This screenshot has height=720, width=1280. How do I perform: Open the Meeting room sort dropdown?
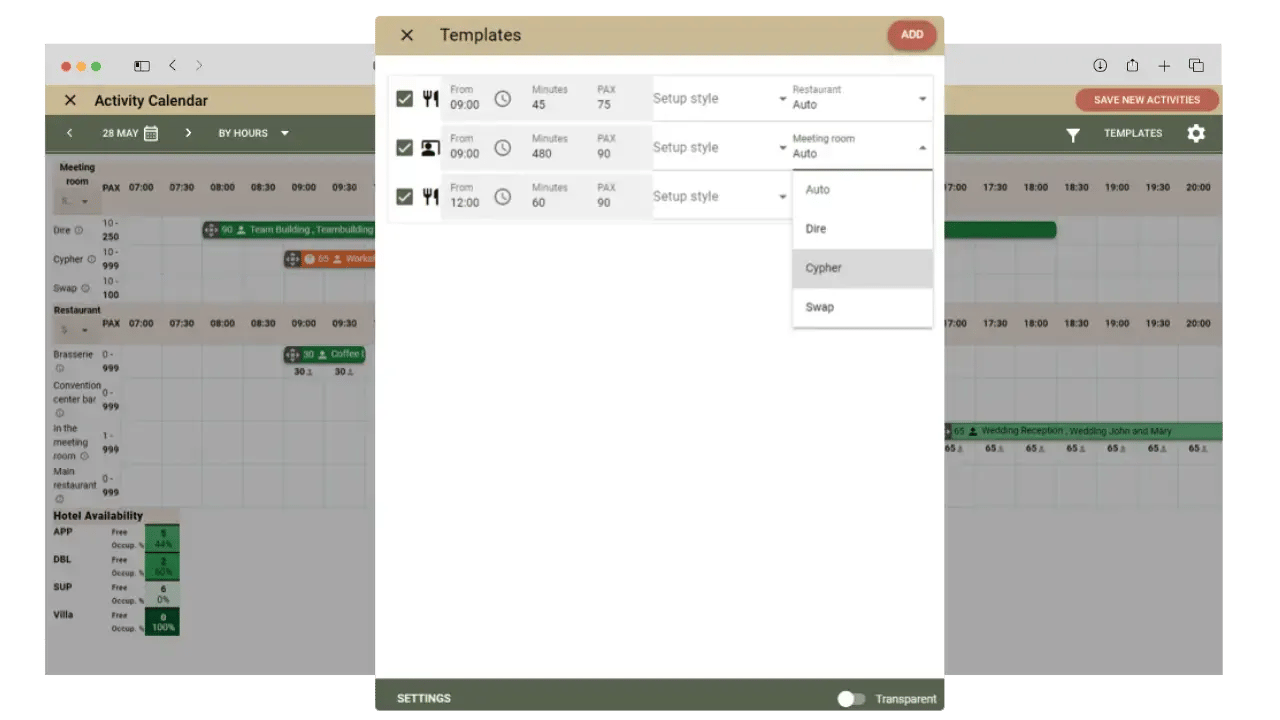[75, 201]
